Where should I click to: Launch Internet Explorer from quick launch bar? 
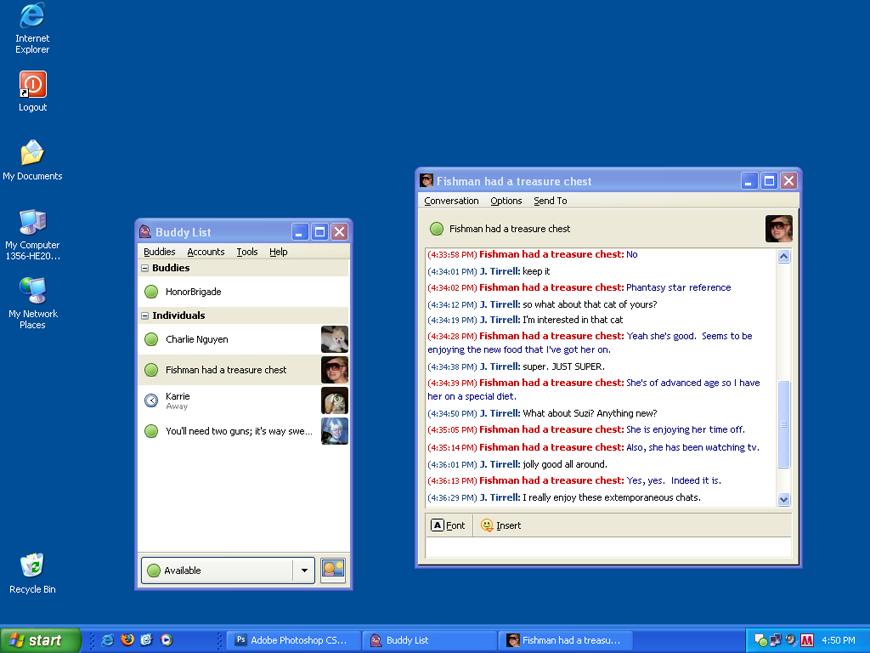[108, 640]
